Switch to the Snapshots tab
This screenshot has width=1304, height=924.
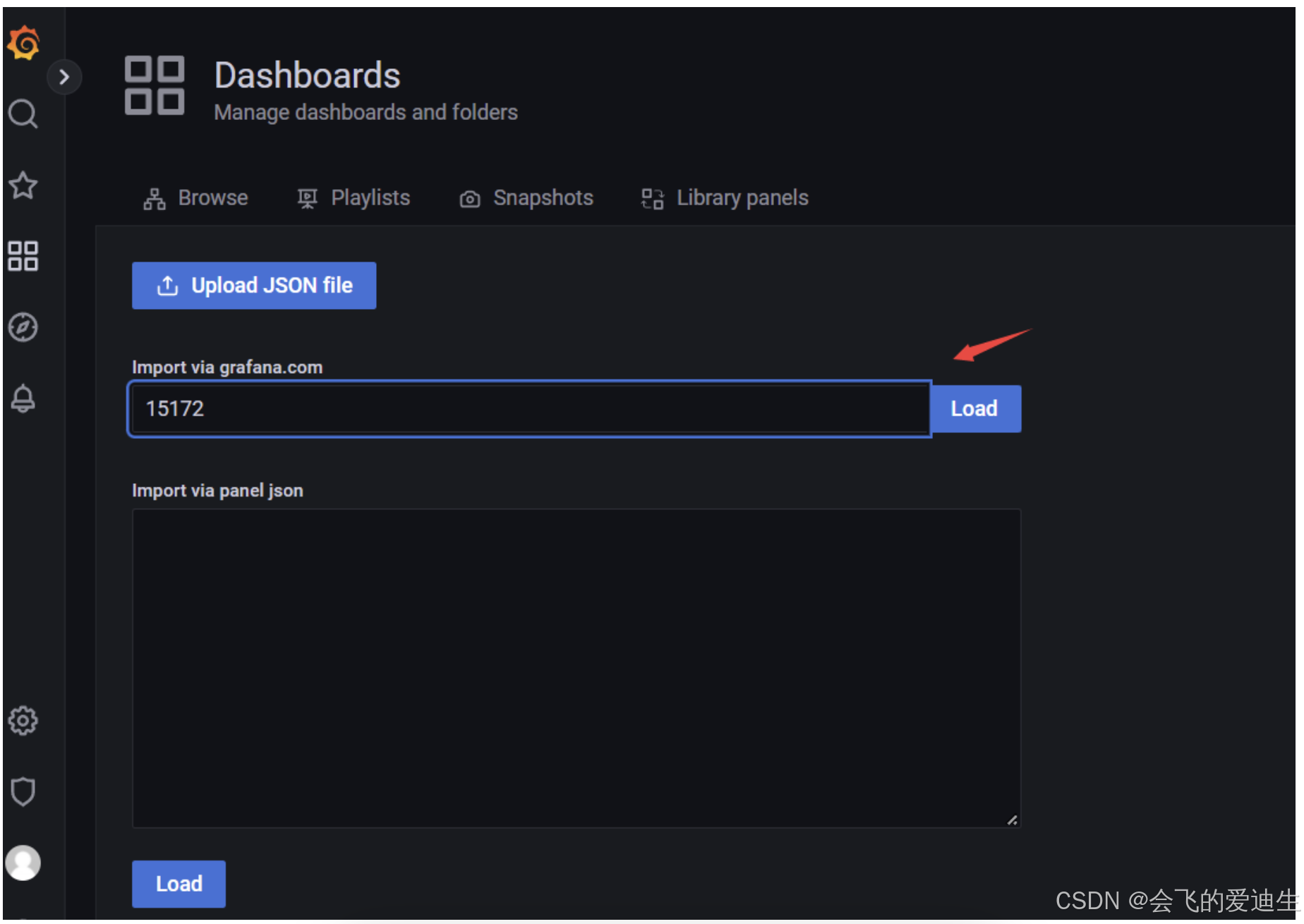(x=526, y=198)
